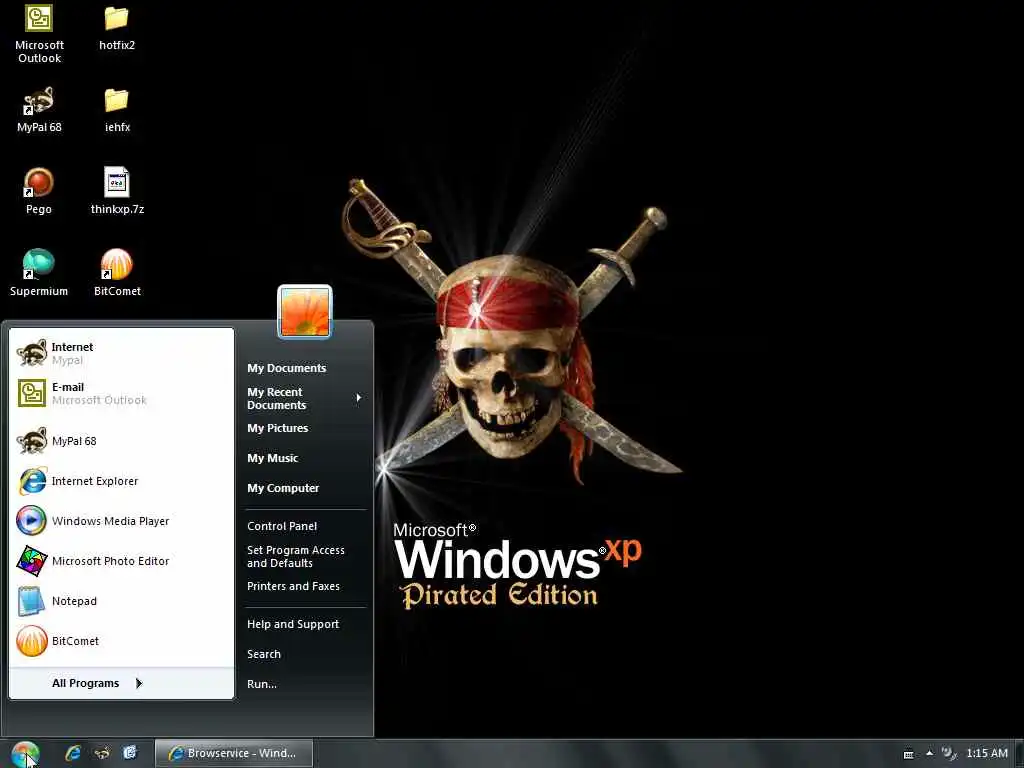
Task: Start Windows Media Player from Start menu
Action: [x=121, y=521]
